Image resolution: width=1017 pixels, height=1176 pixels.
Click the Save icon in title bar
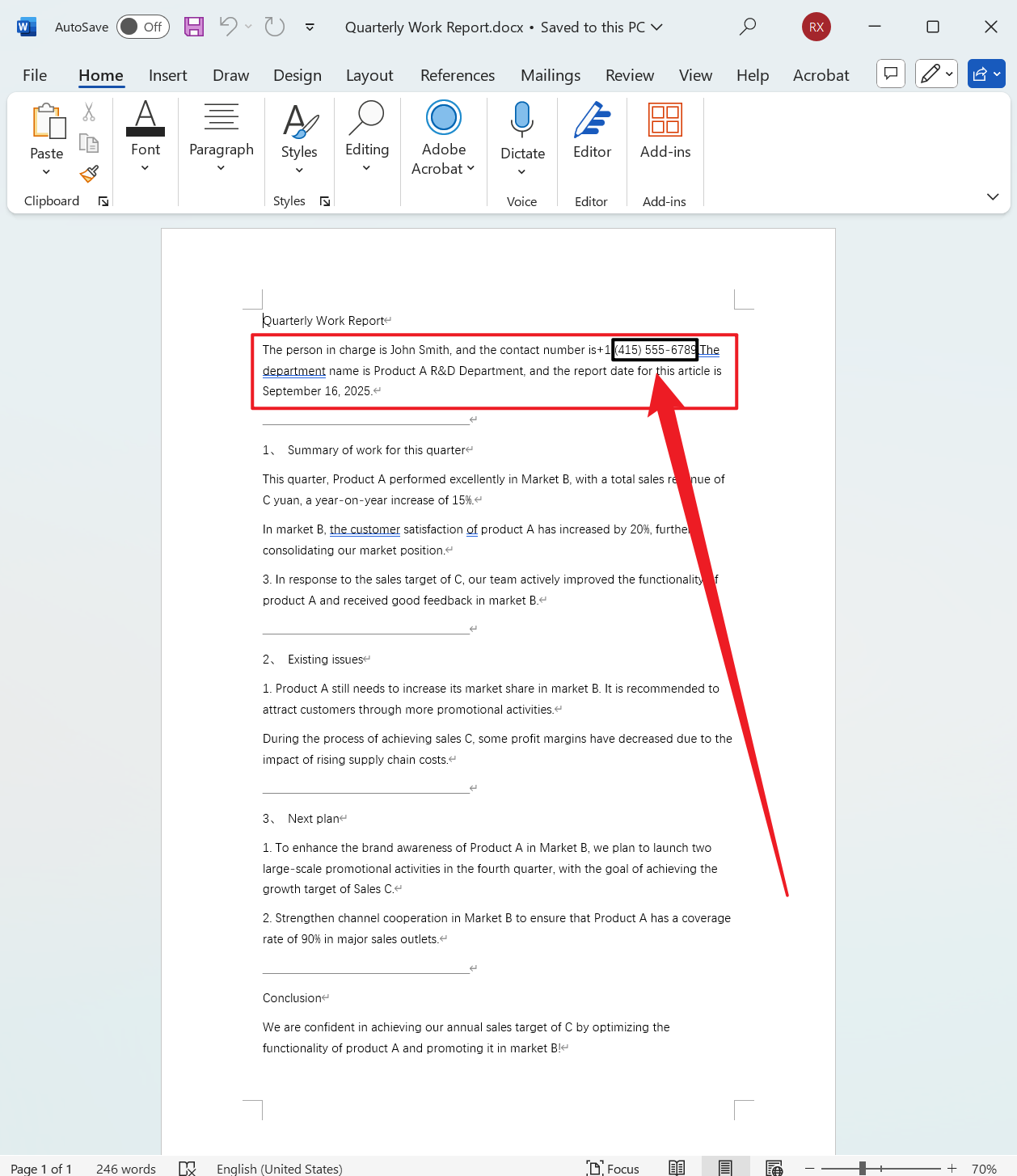point(194,27)
